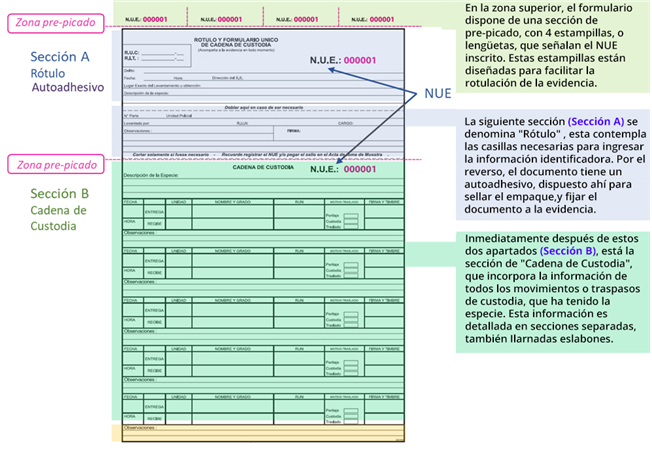The width and height of the screenshot is (652, 449).
Task: Click the 'NOMBRE Y GRADO' header of the first custody block
Action: click(232, 202)
